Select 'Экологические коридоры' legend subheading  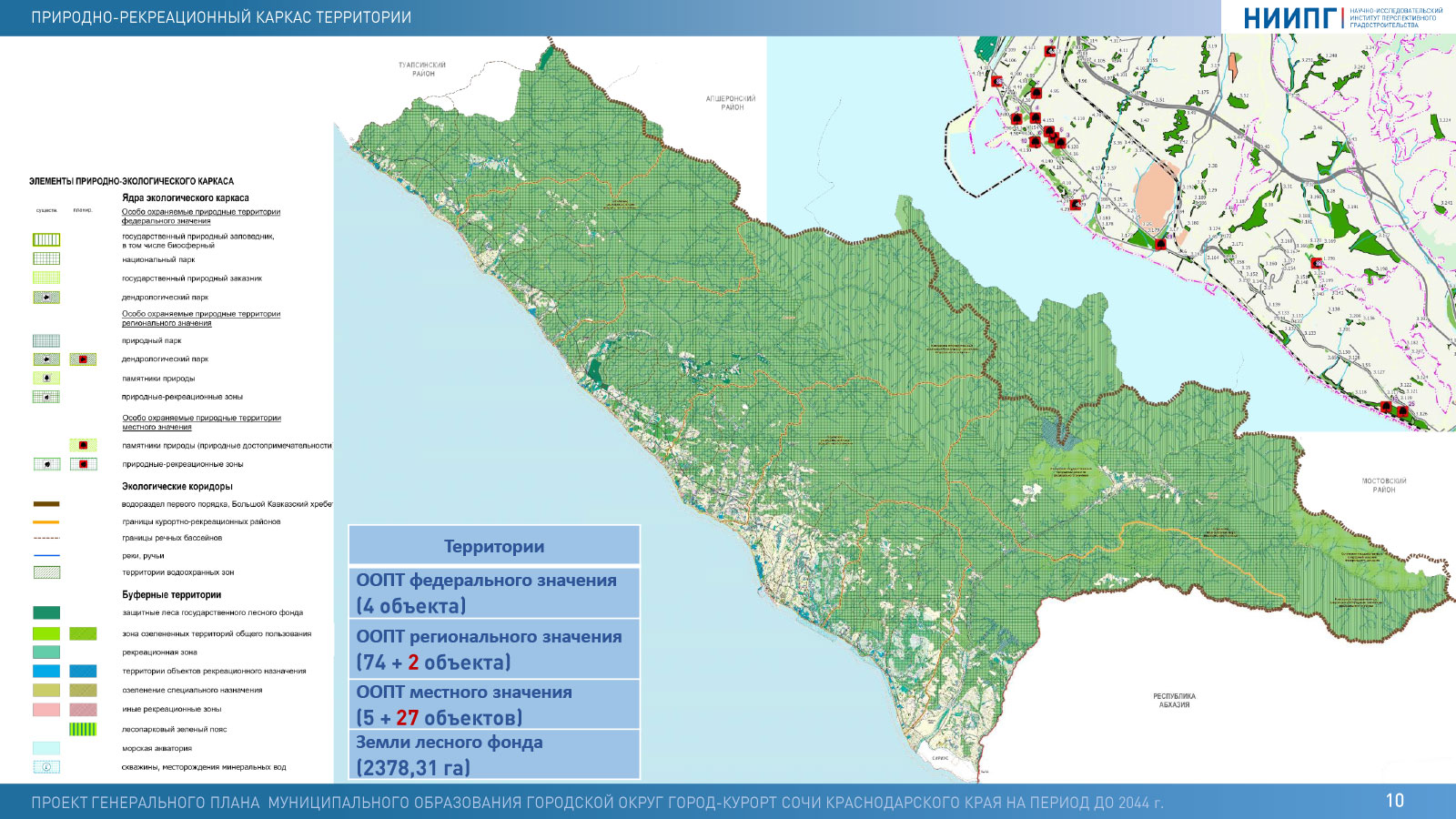pyautogui.click(x=177, y=487)
